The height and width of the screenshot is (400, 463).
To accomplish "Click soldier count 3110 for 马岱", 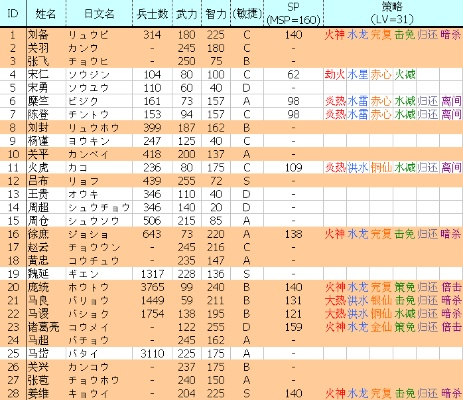I will coord(152,354).
